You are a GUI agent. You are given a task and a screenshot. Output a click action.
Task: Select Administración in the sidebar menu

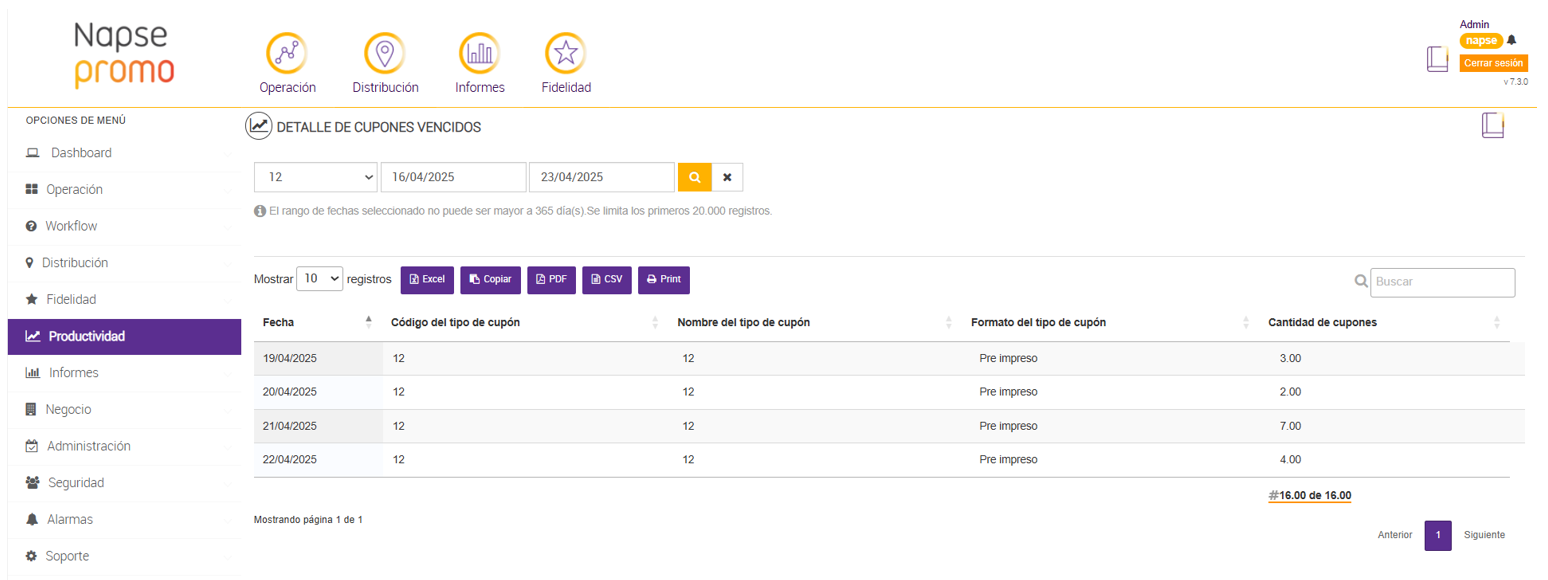click(x=88, y=446)
